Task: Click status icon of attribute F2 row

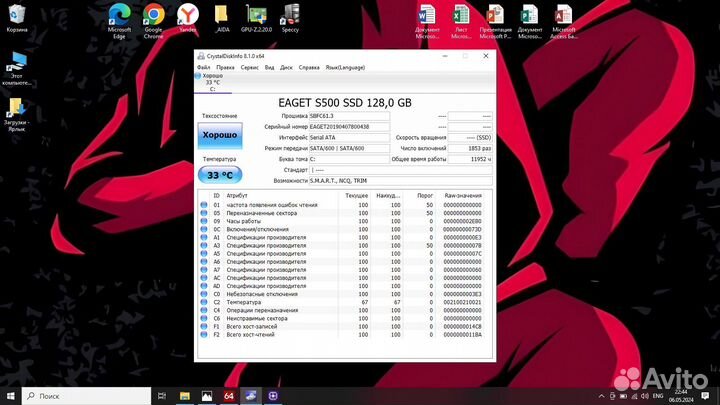Action: tap(204, 334)
